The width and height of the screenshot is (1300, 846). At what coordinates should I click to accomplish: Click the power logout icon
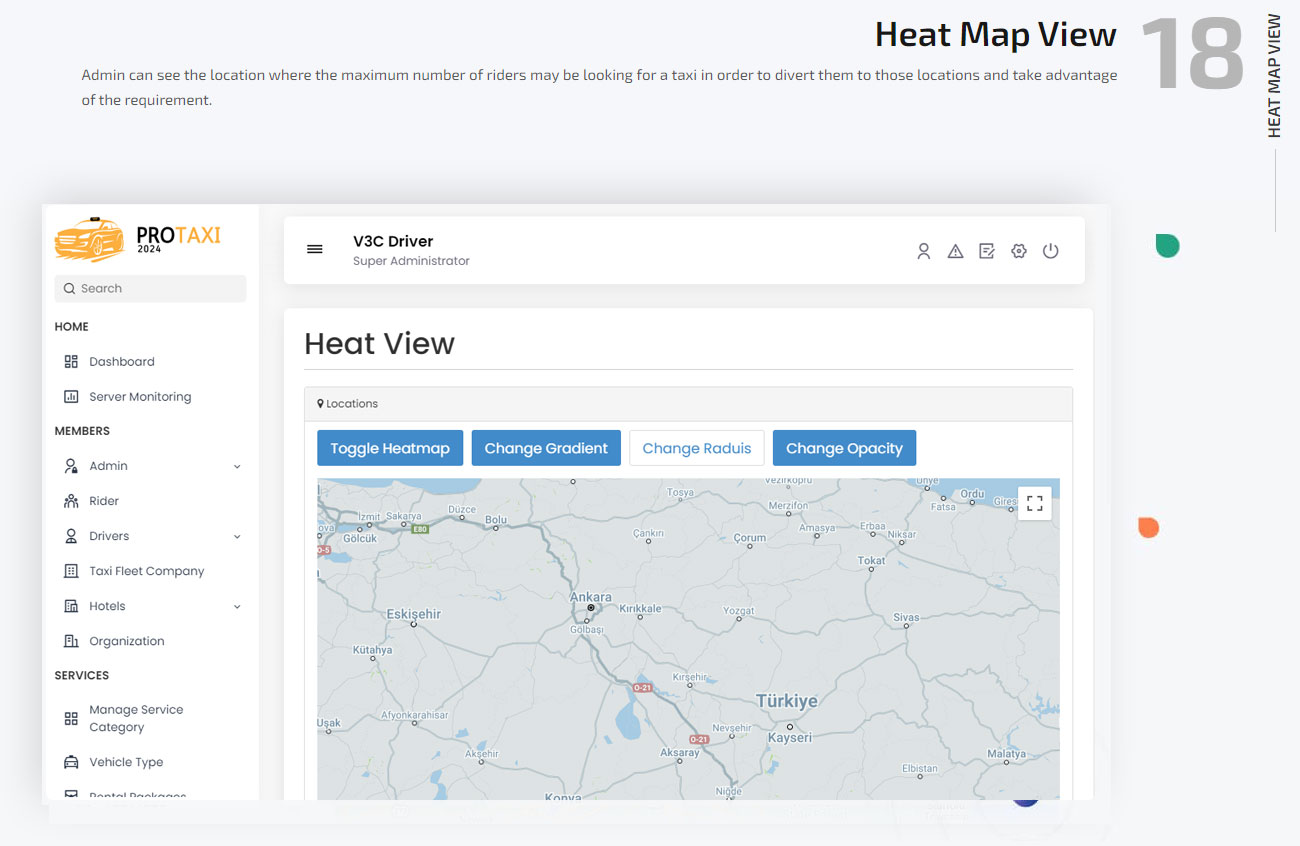(x=1050, y=251)
